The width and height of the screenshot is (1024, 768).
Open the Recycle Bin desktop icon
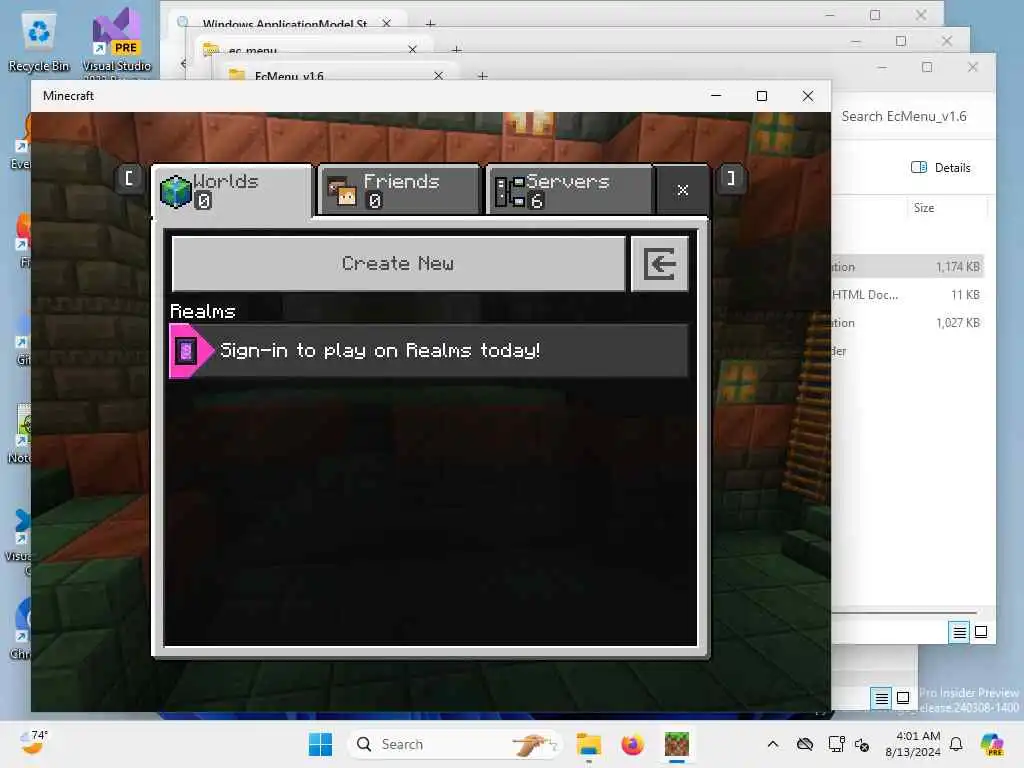point(39,42)
